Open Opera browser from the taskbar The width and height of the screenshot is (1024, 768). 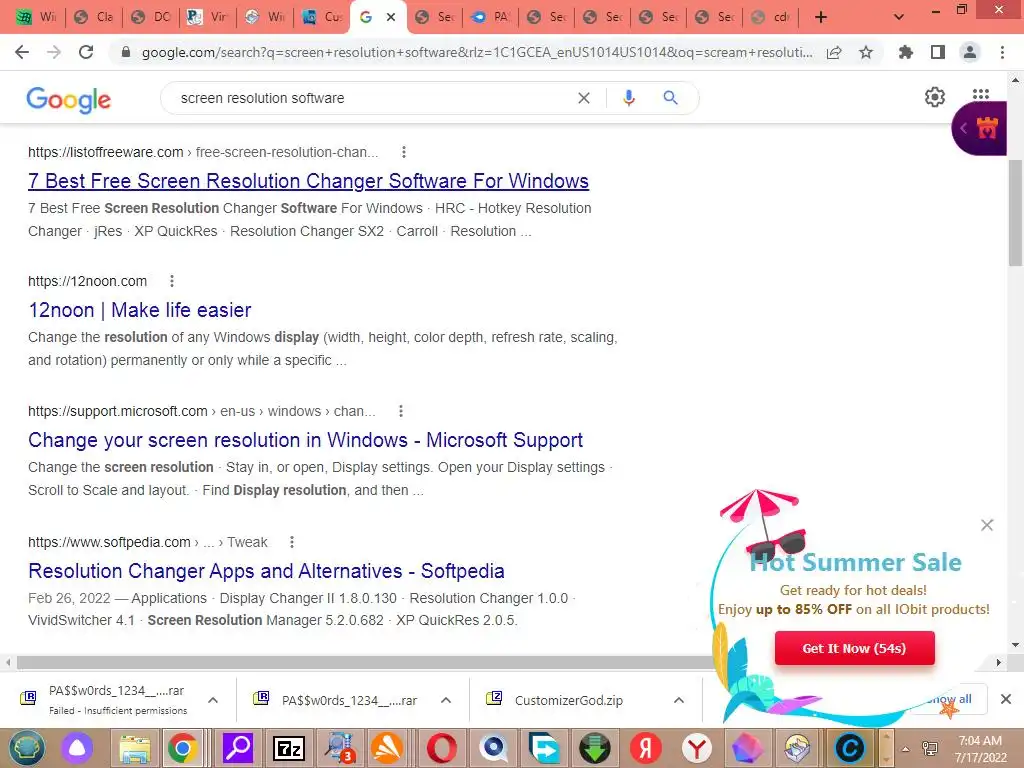pyautogui.click(x=442, y=748)
